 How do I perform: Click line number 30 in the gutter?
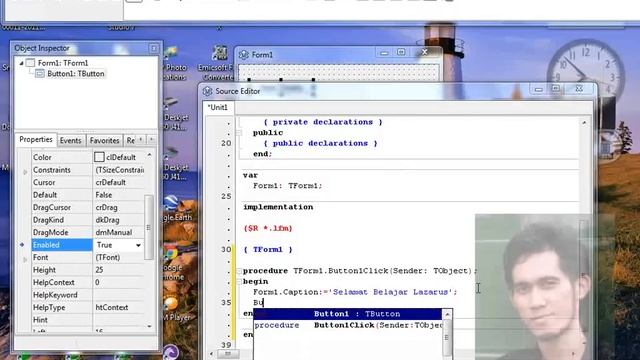226,249
